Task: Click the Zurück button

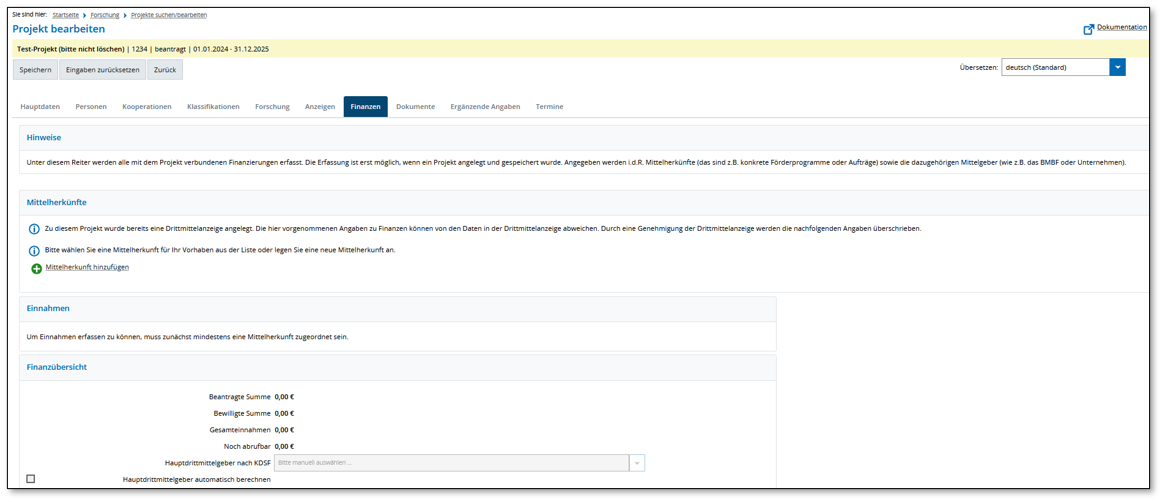Action: point(165,70)
